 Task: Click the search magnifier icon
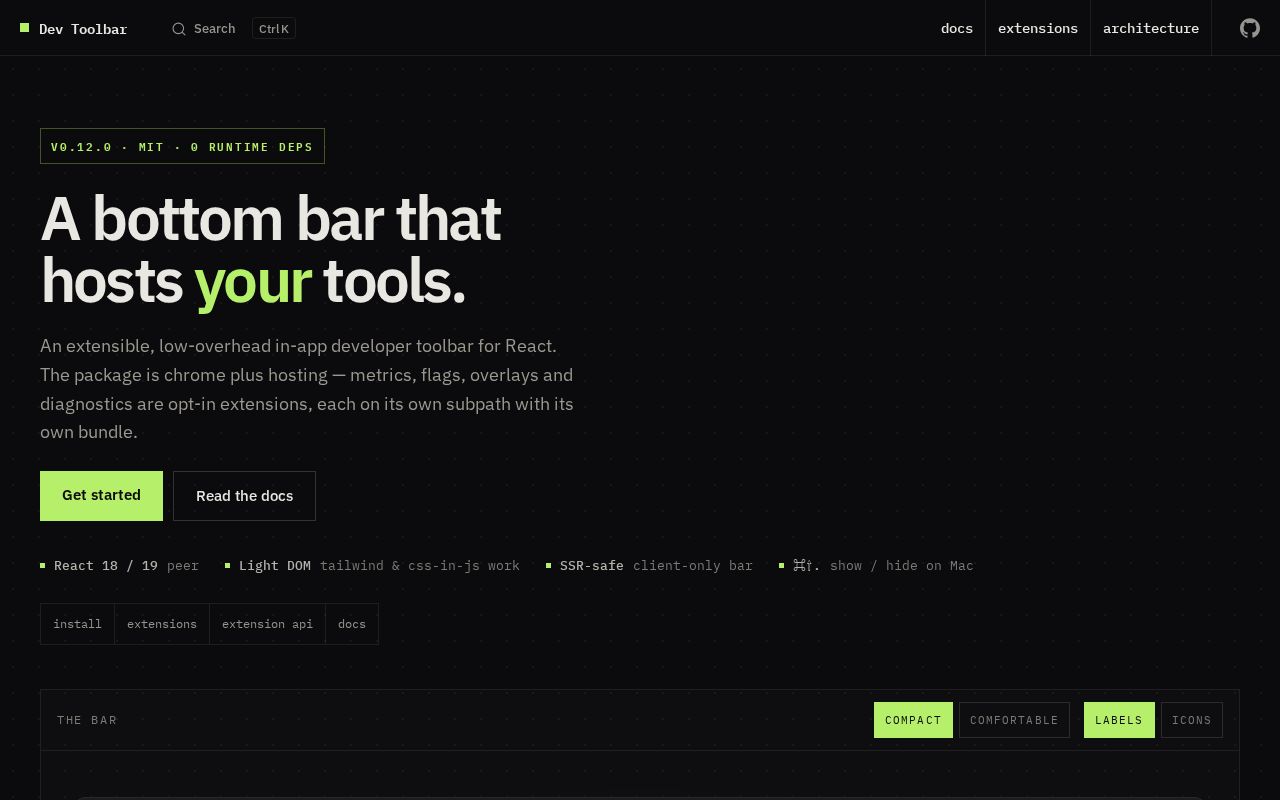tap(179, 29)
